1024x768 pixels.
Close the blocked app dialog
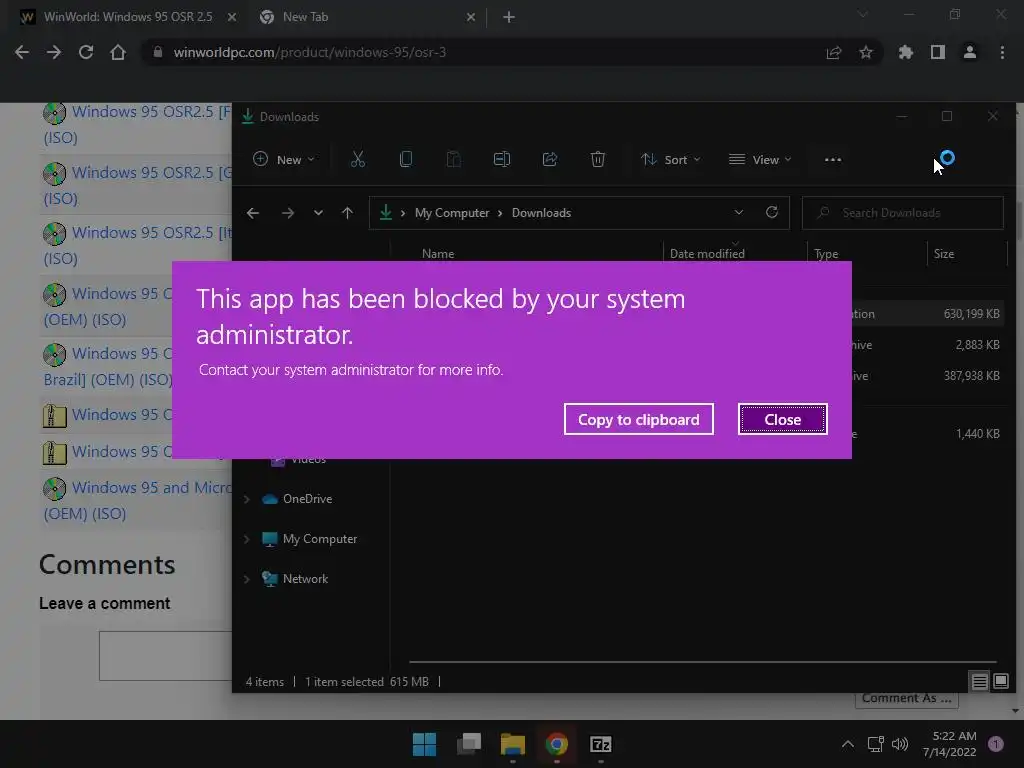[782, 419]
